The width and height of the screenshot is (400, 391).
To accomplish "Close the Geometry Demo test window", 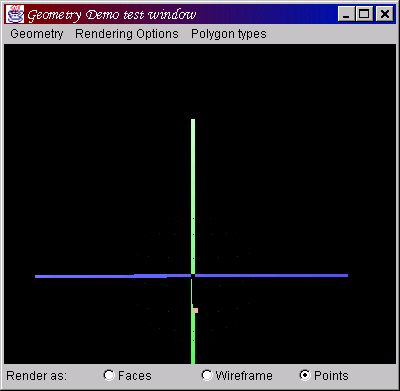I will [384, 14].
